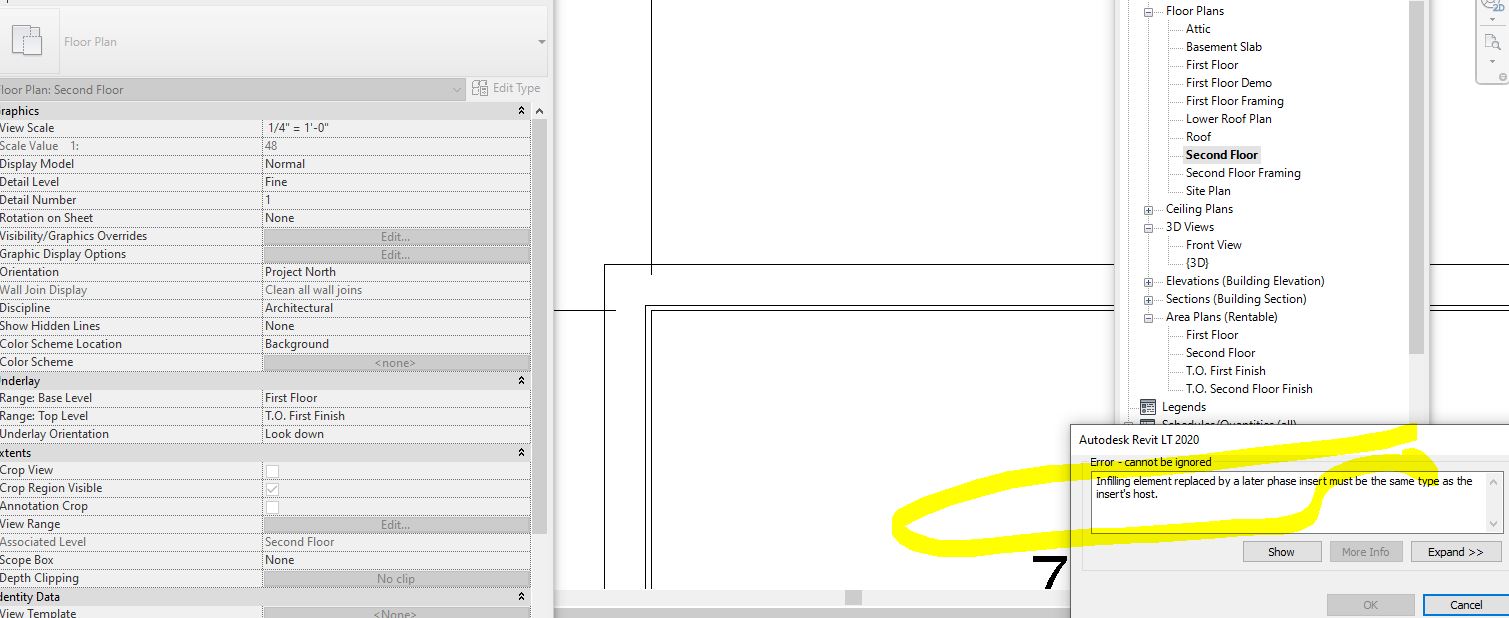Screen dimensions: 1509x618
Task: Expand the Ceiling Plans tree node
Action: pos(1148,209)
